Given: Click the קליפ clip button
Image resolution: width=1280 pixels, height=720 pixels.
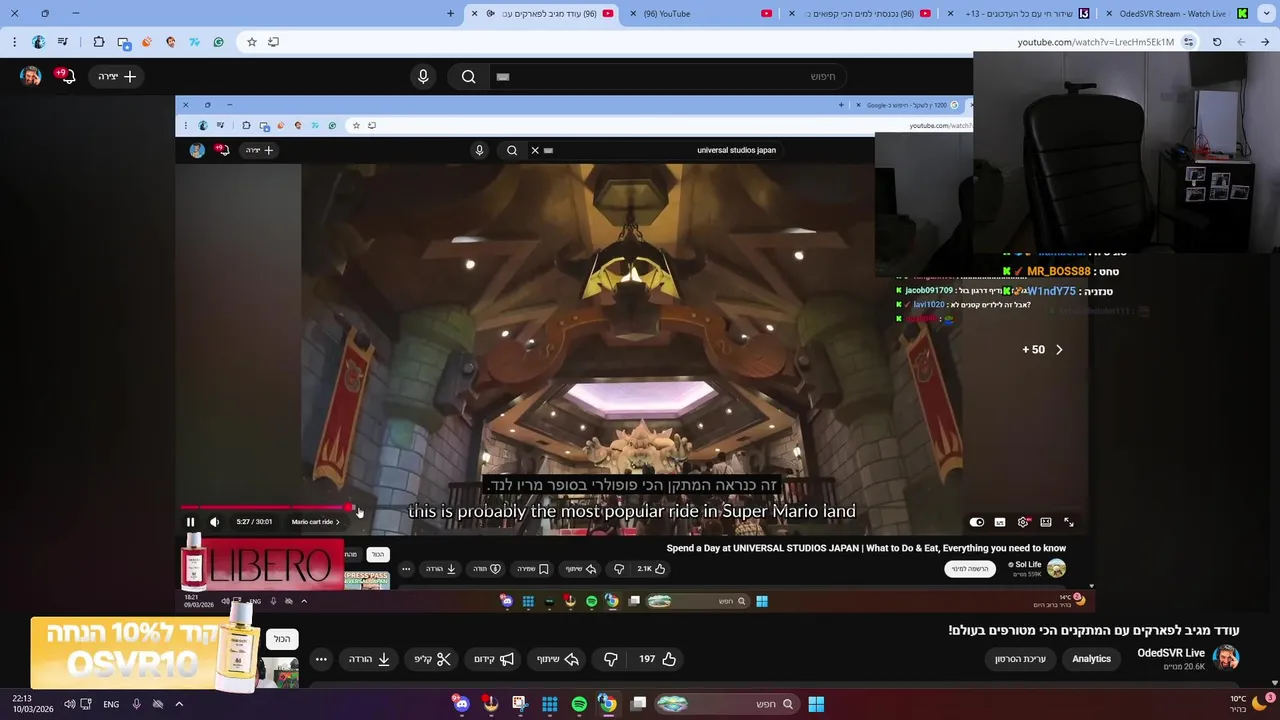Looking at the screenshot, I should [x=433, y=659].
